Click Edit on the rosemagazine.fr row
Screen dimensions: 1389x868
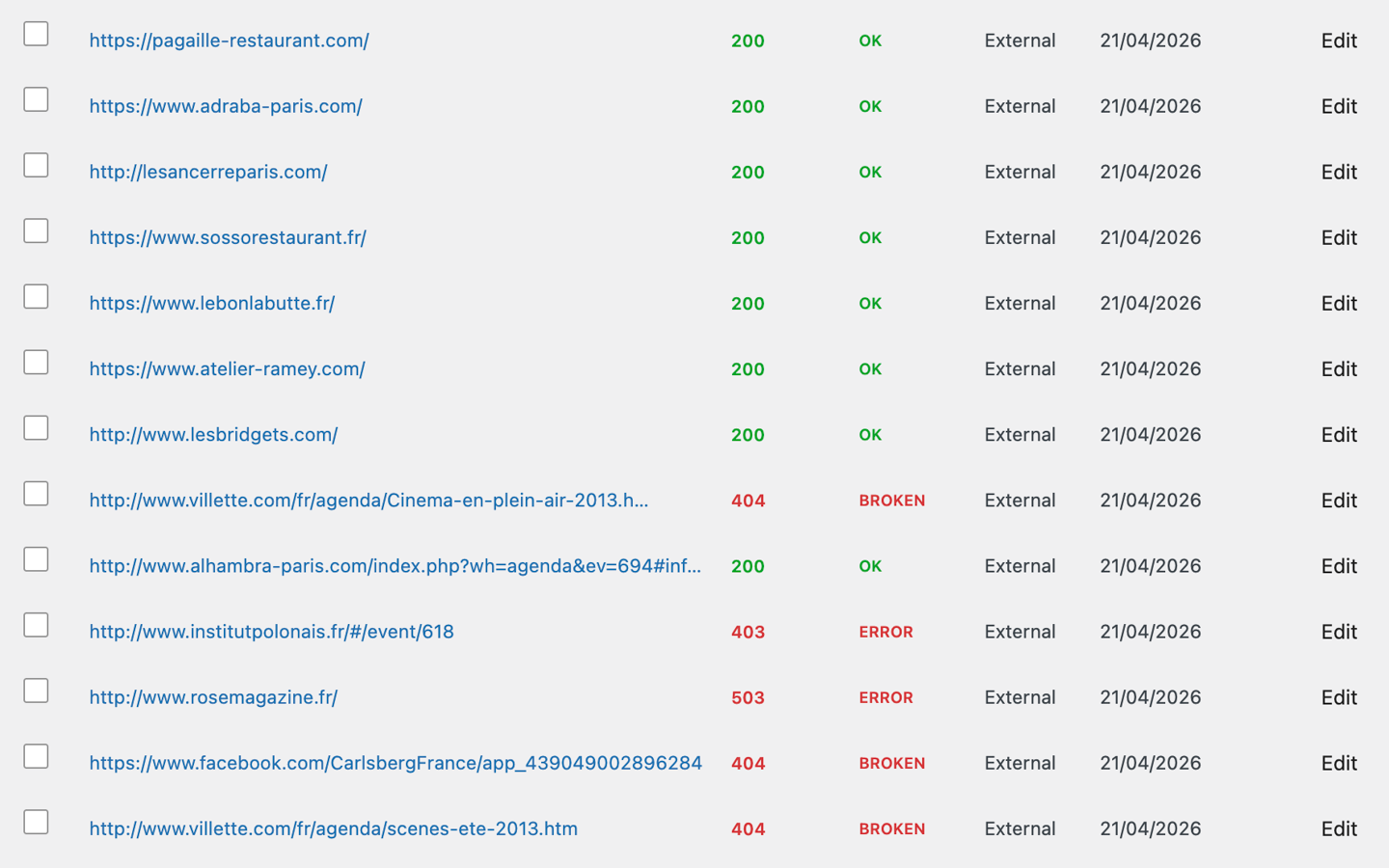[1339, 697]
